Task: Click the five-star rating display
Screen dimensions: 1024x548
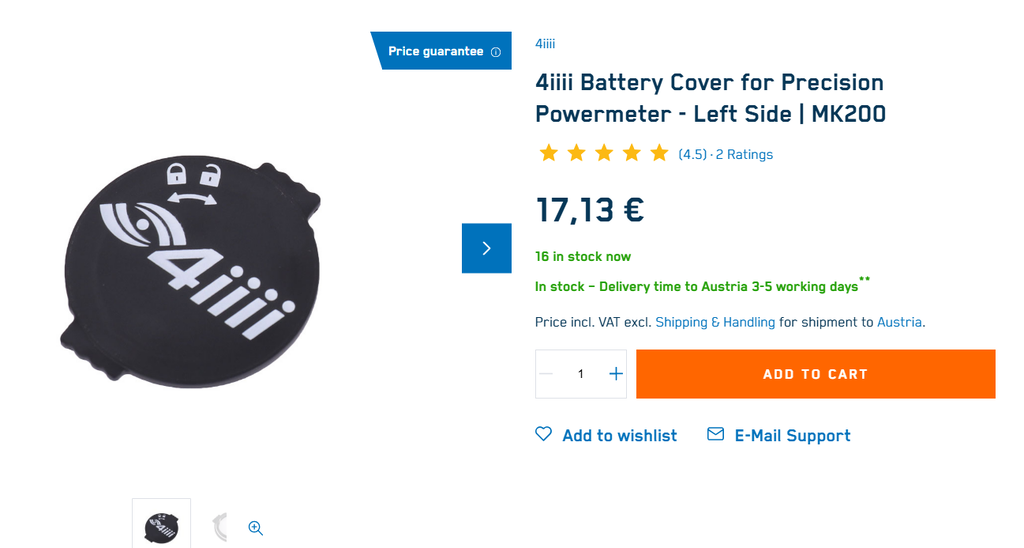Action: (x=604, y=153)
